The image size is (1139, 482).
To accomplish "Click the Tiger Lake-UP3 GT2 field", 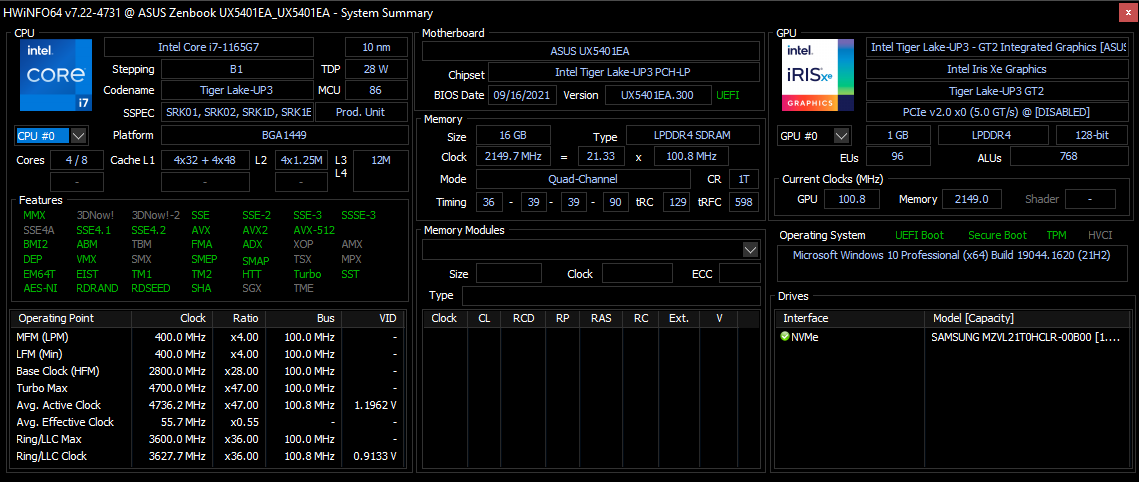I will (x=997, y=91).
